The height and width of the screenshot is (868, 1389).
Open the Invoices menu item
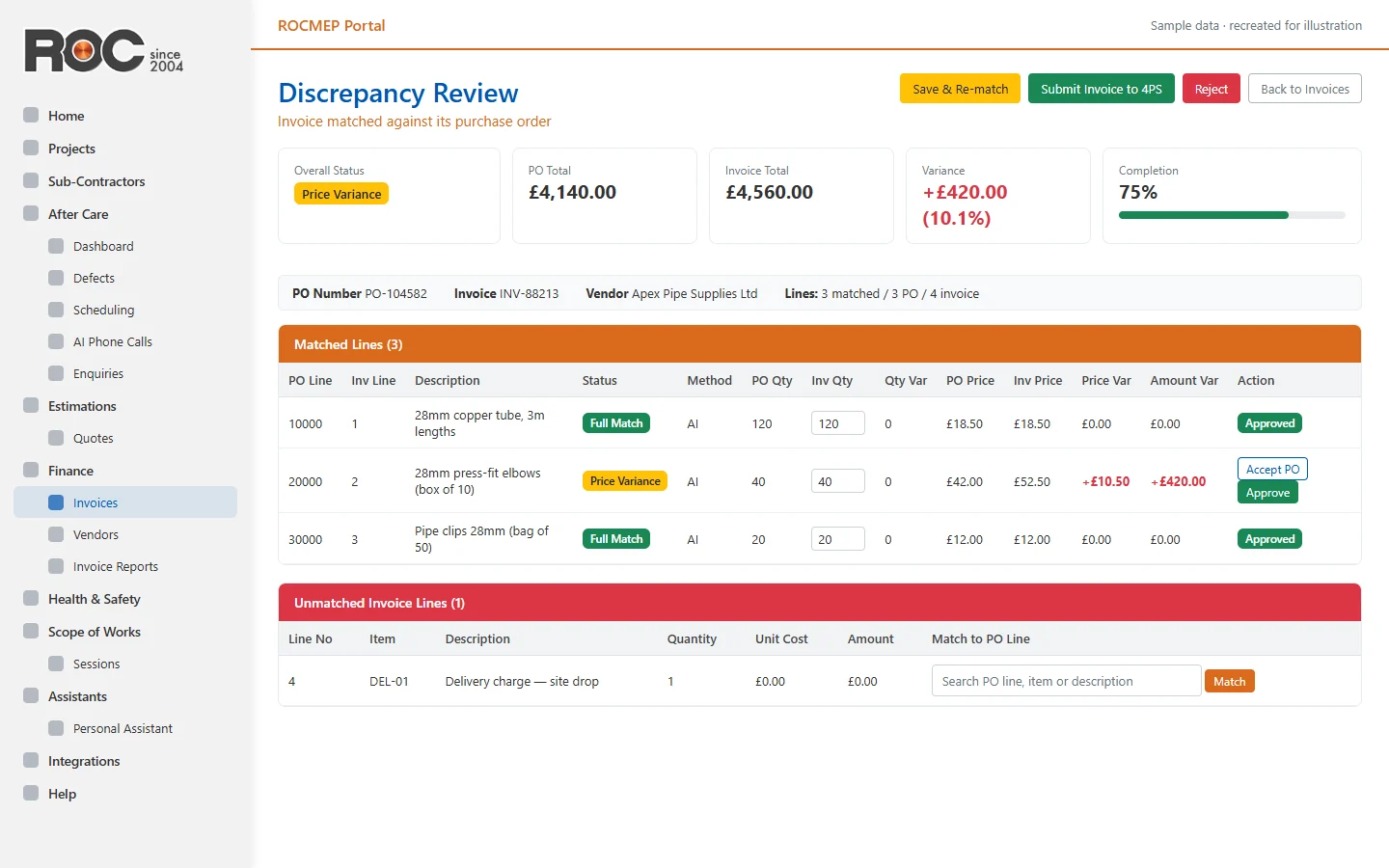click(x=125, y=502)
